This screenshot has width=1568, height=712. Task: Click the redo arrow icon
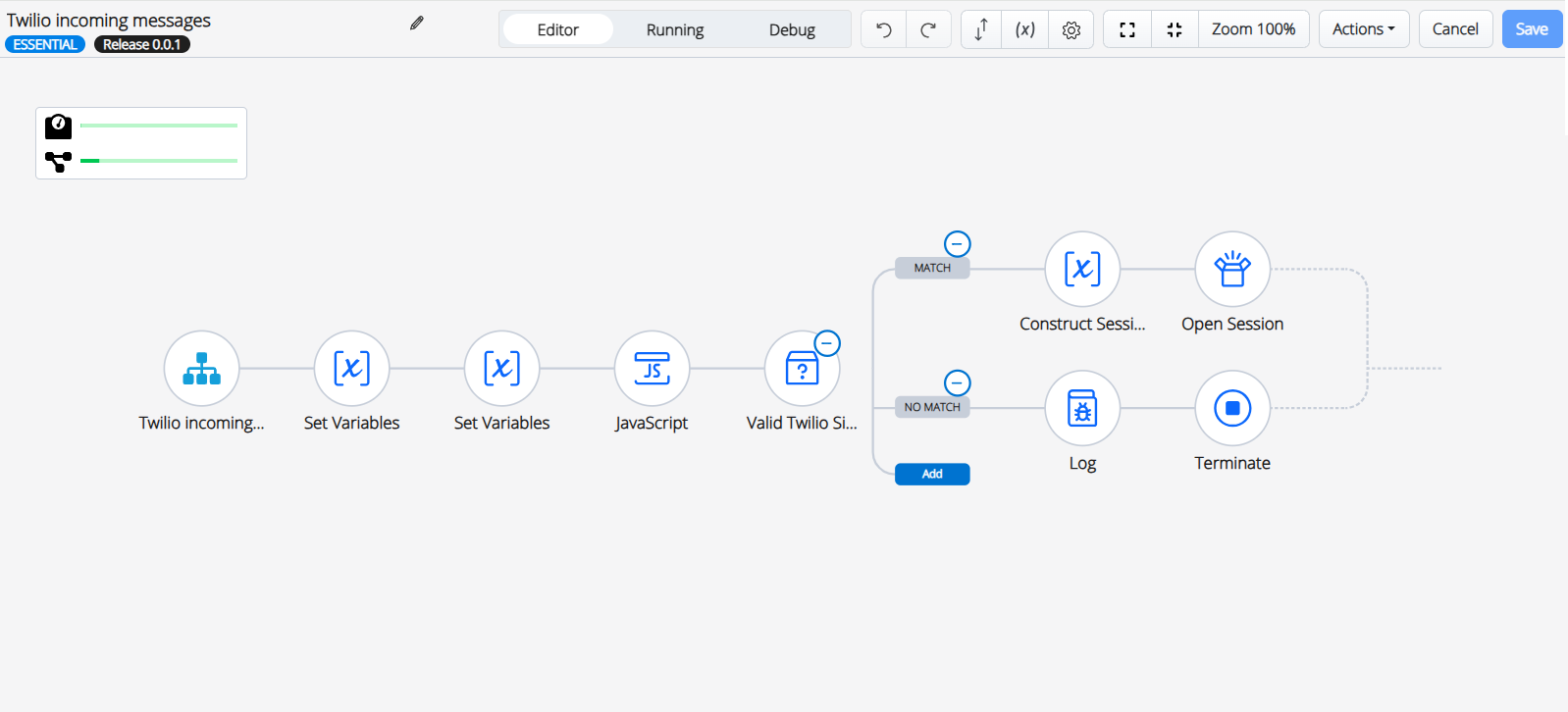pyautogui.click(x=928, y=29)
